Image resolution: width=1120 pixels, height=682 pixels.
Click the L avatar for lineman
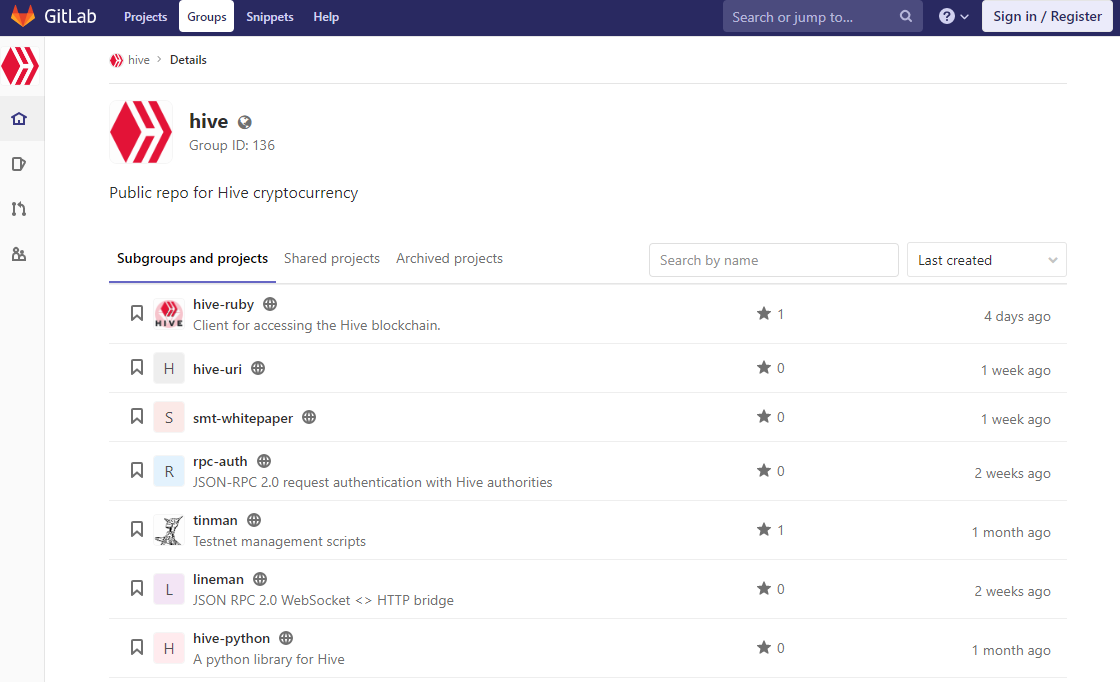click(169, 589)
